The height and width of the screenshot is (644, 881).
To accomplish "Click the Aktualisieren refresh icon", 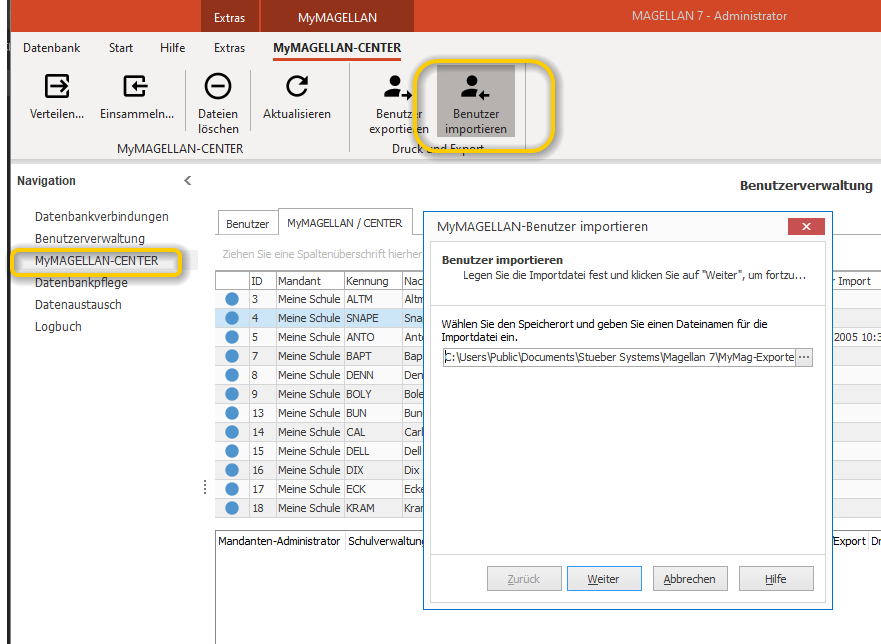I will tap(297, 87).
